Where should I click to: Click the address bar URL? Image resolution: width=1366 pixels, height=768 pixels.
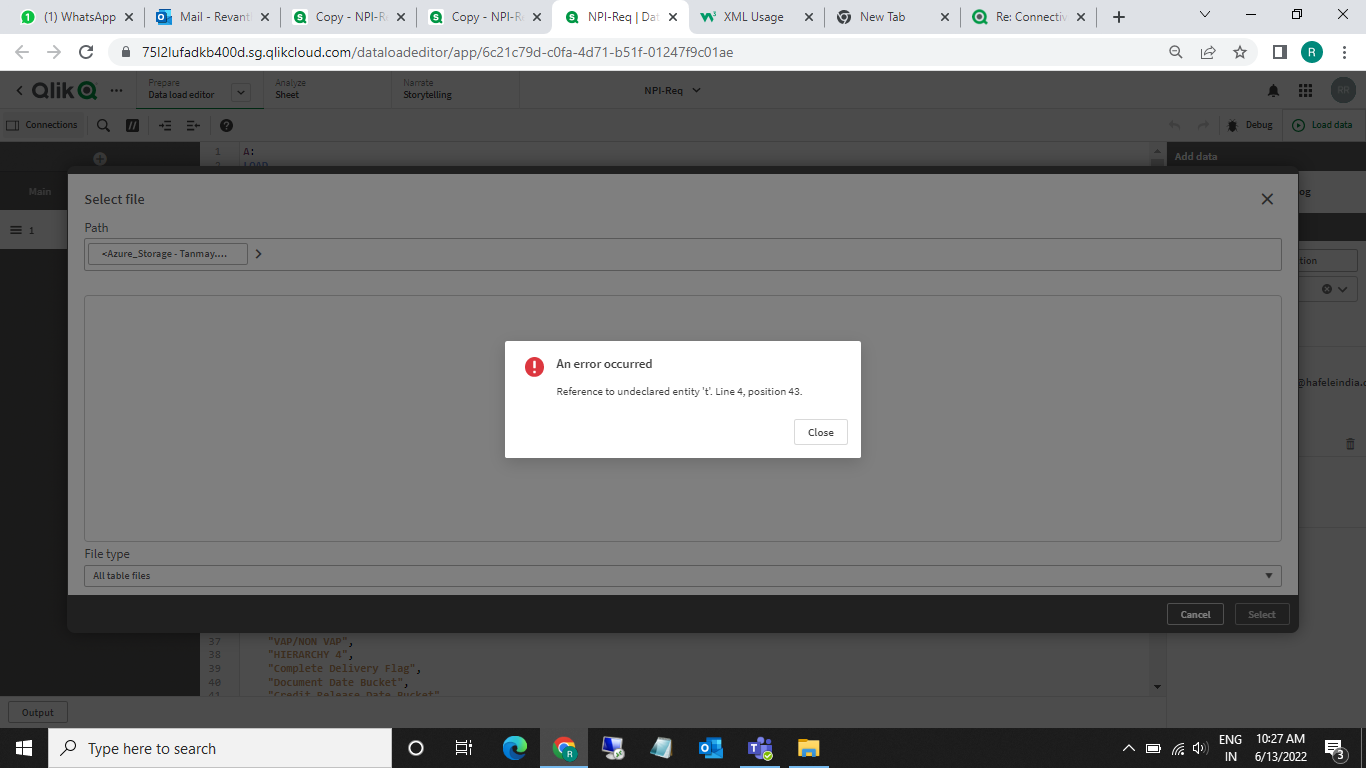tap(438, 52)
